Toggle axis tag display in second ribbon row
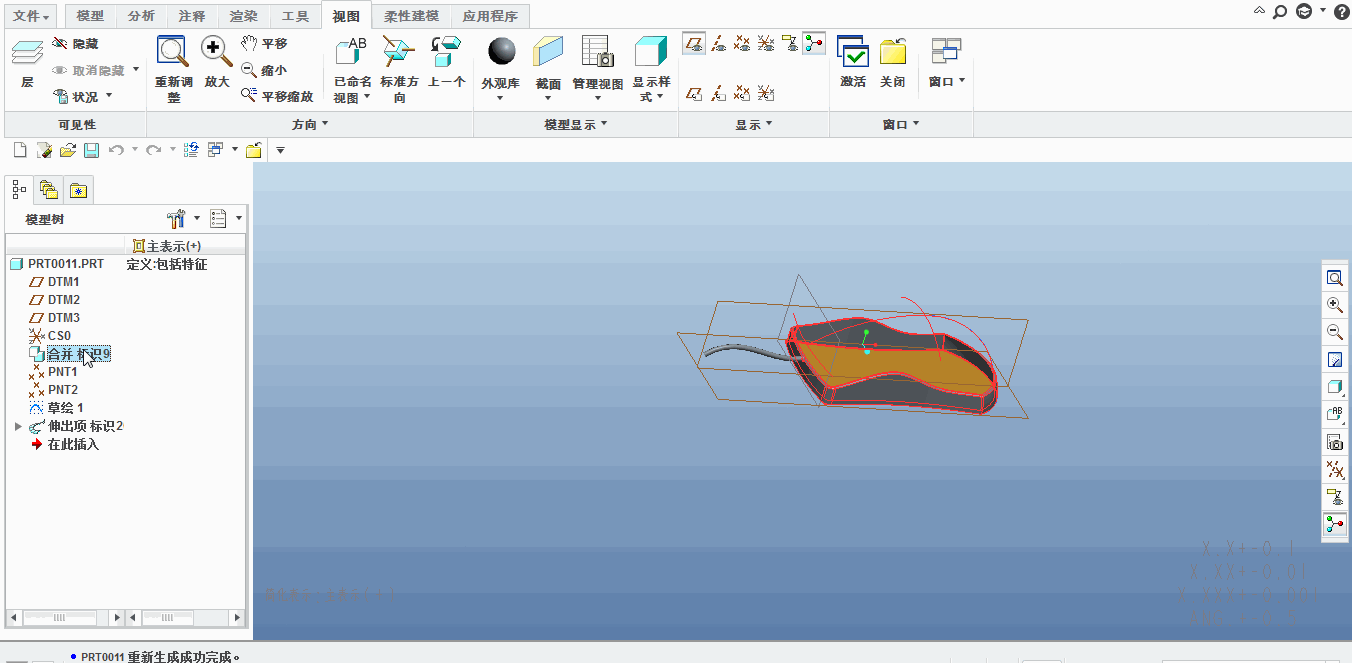1352x663 pixels. 718,93
